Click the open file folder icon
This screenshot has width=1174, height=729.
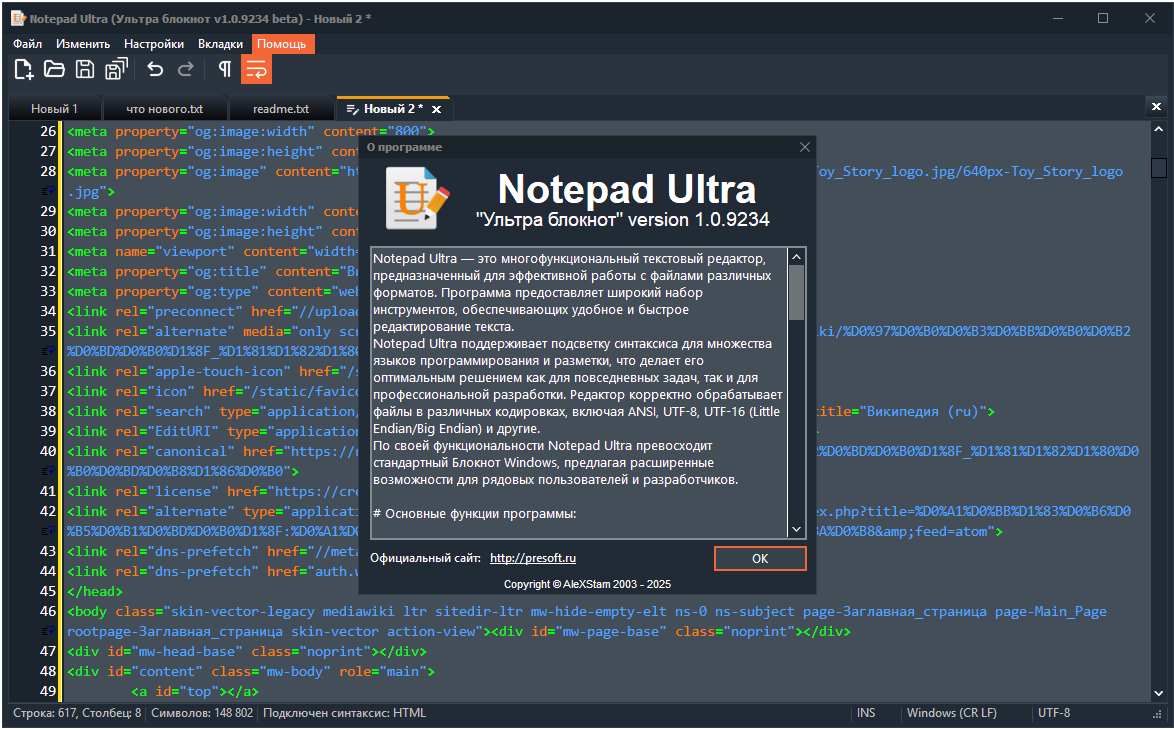54,69
